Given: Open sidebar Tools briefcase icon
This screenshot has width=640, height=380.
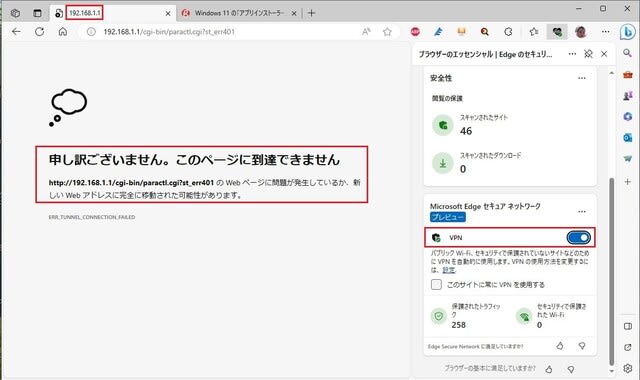Looking at the screenshot, I should tap(628, 75).
